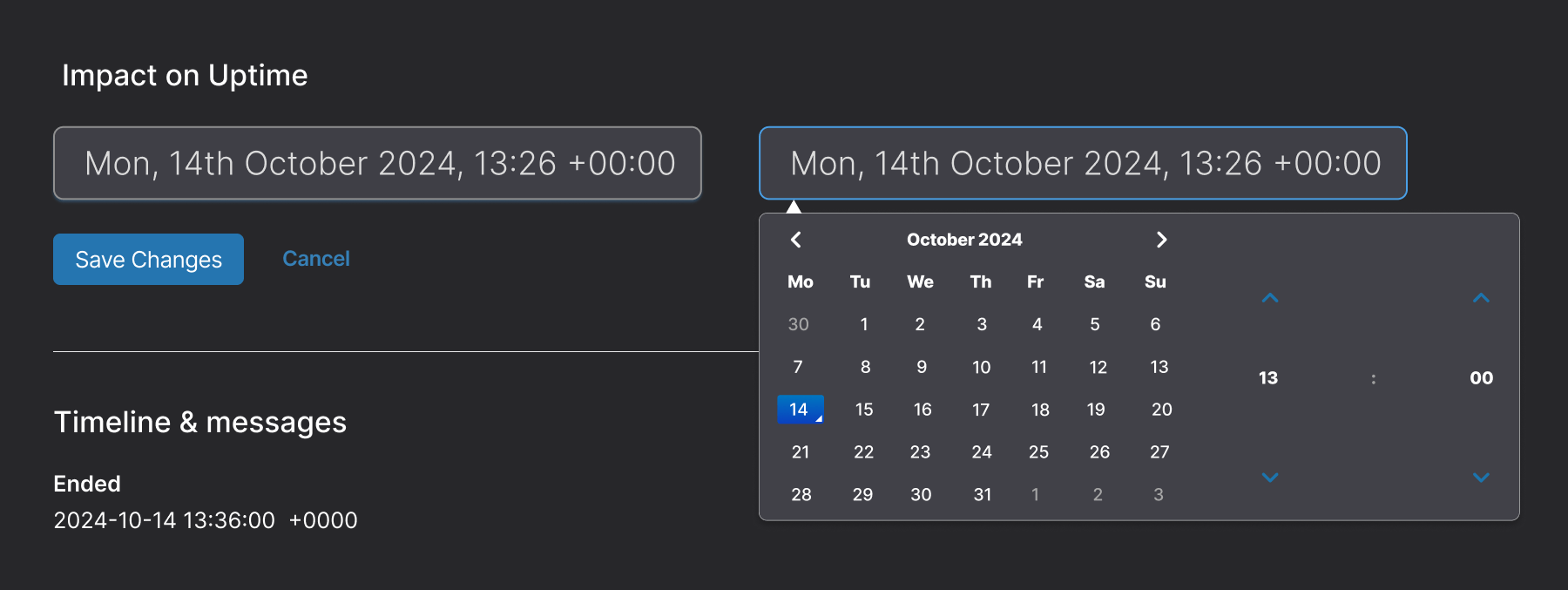Go to previous month in calendar
1568x590 pixels.
[x=796, y=239]
